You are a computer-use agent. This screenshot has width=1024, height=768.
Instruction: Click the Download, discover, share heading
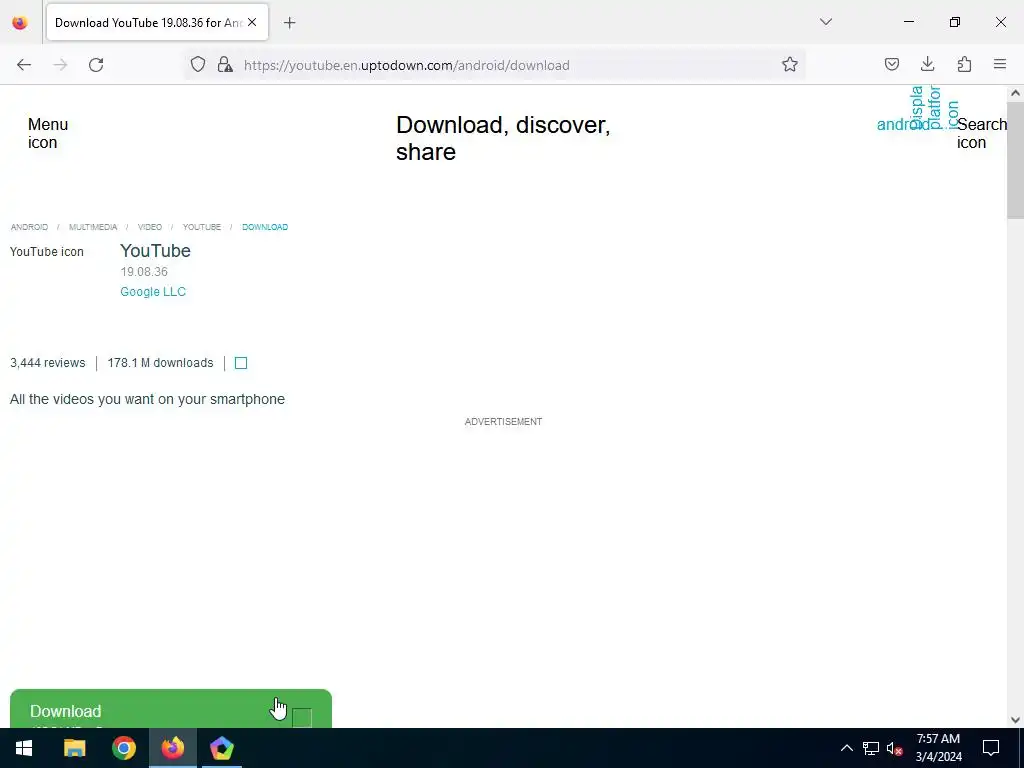pos(503,138)
